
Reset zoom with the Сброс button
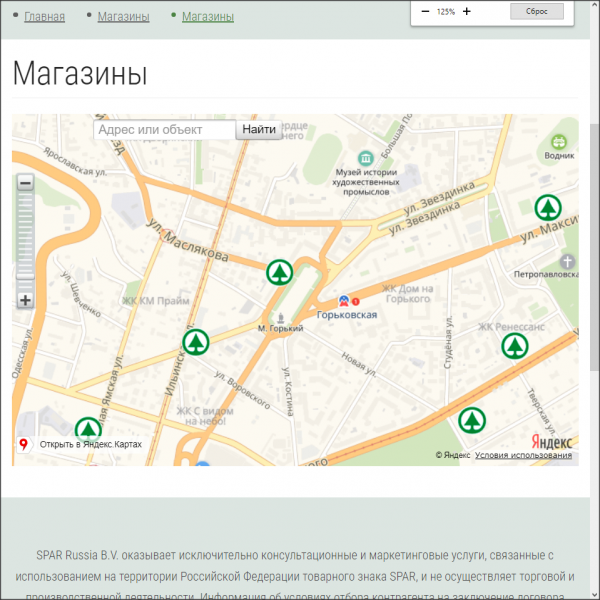[x=536, y=11]
